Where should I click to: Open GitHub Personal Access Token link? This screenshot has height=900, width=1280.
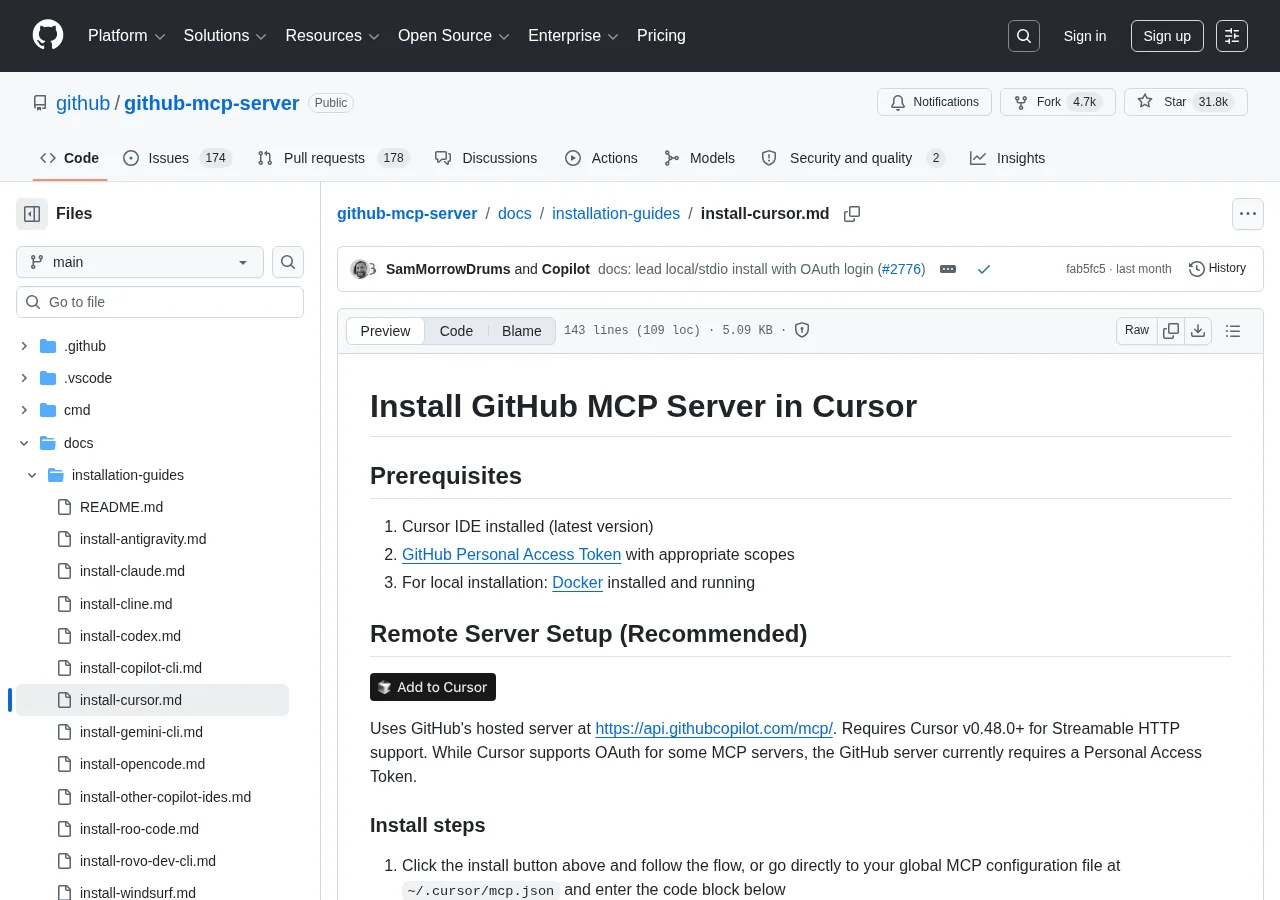coord(512,554)
